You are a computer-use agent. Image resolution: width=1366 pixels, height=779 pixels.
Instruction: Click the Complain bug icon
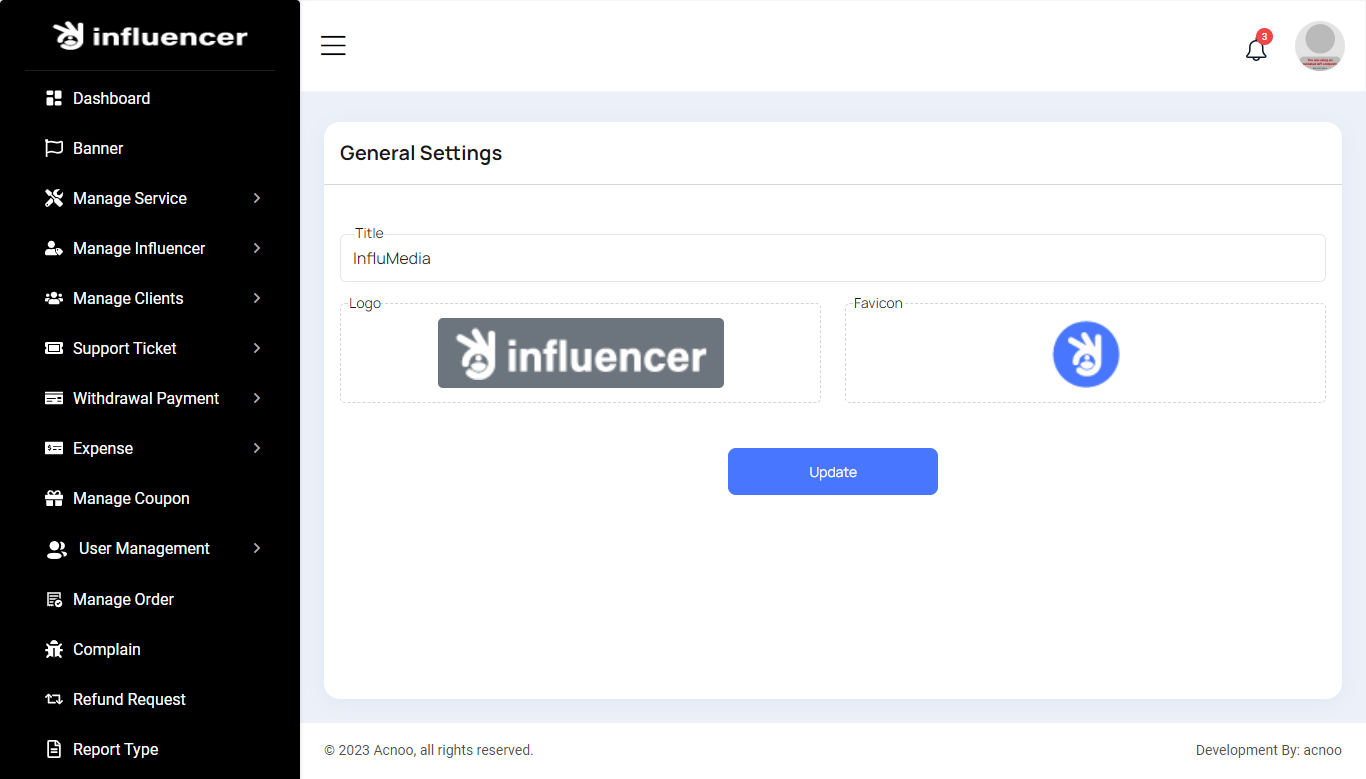[x=54, y=649]
